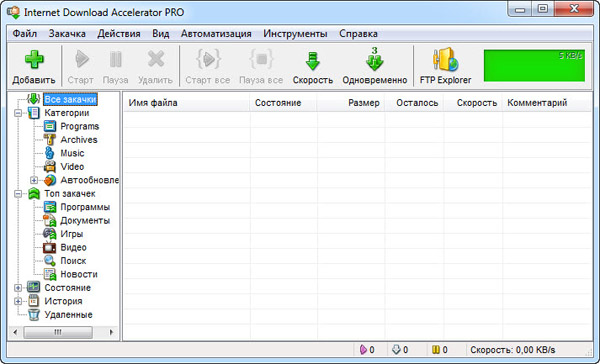Open the Закачка menu
This screenshot has height=364, width=600.
(67, 34)
